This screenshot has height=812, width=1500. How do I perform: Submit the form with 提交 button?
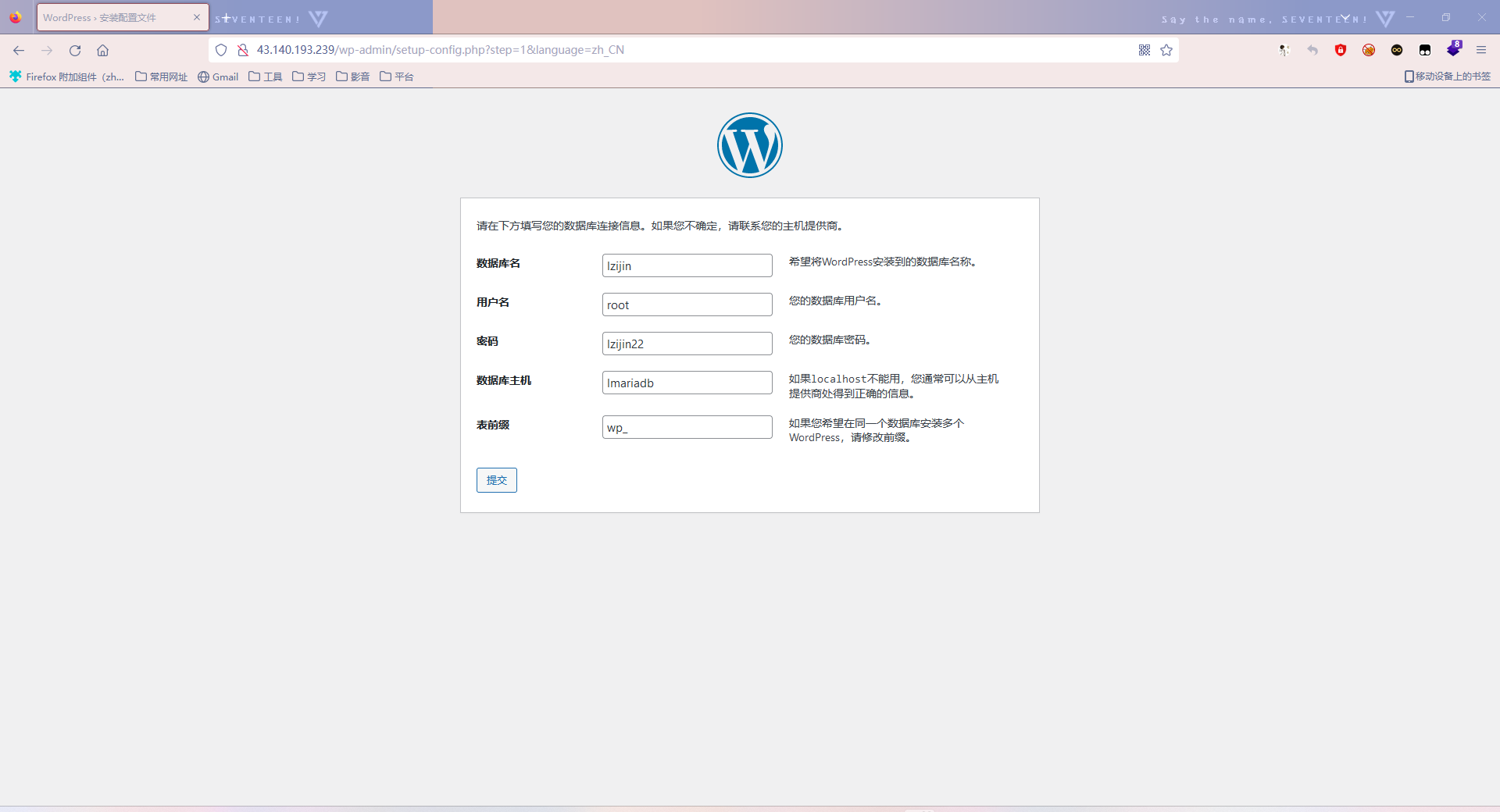[x=497, y=480]
